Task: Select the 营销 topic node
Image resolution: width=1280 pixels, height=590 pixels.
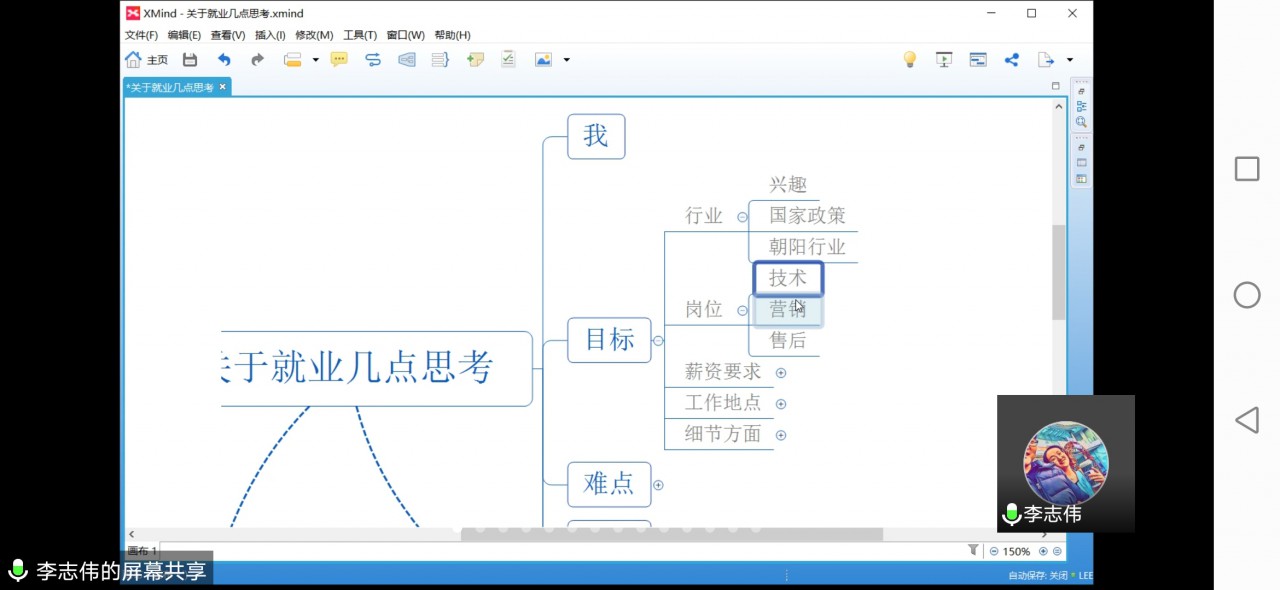Action: click(x=787, y=311)
